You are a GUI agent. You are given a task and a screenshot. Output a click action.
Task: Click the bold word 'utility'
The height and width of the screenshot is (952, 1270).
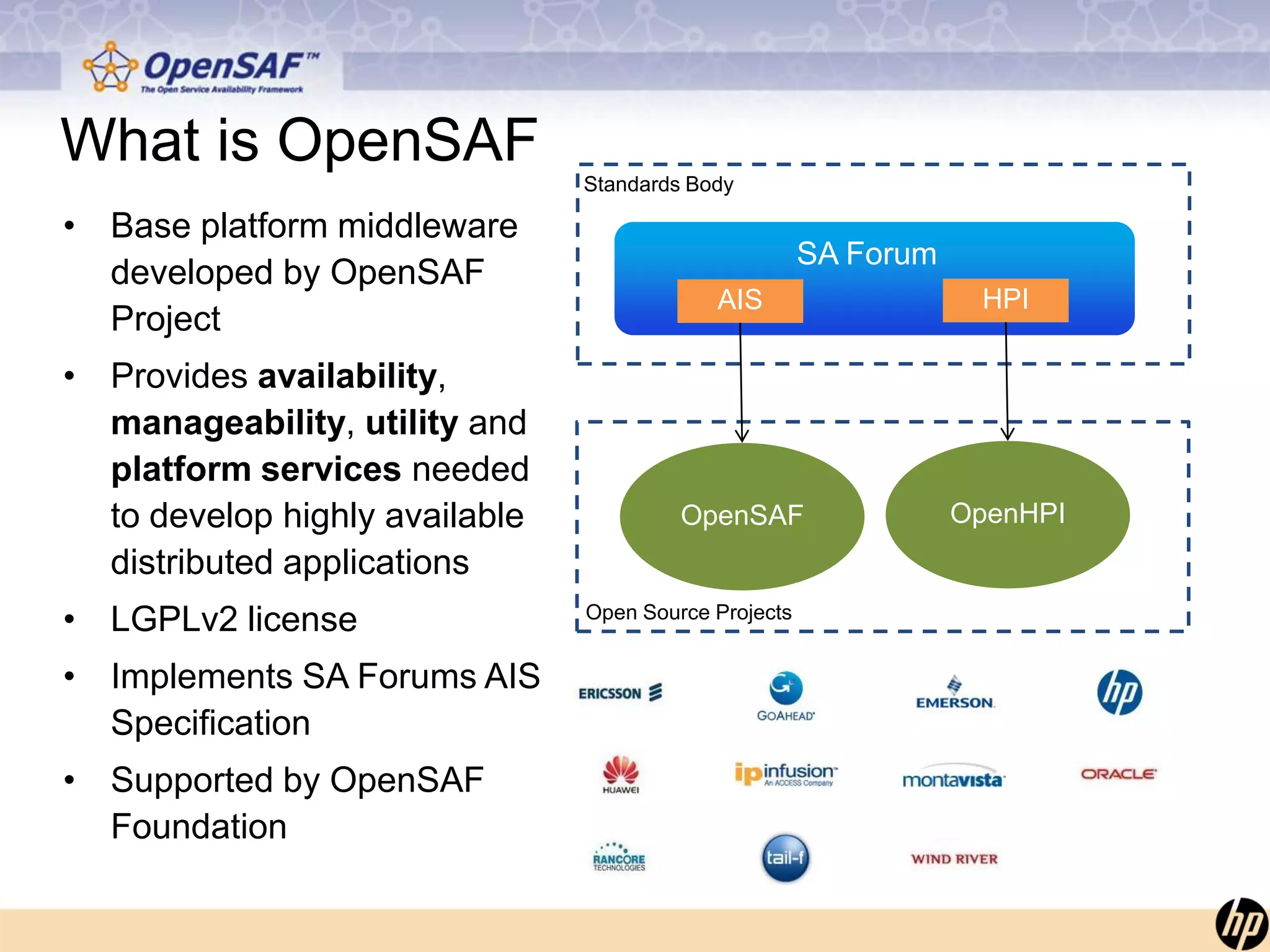click(x=412, y=423)
